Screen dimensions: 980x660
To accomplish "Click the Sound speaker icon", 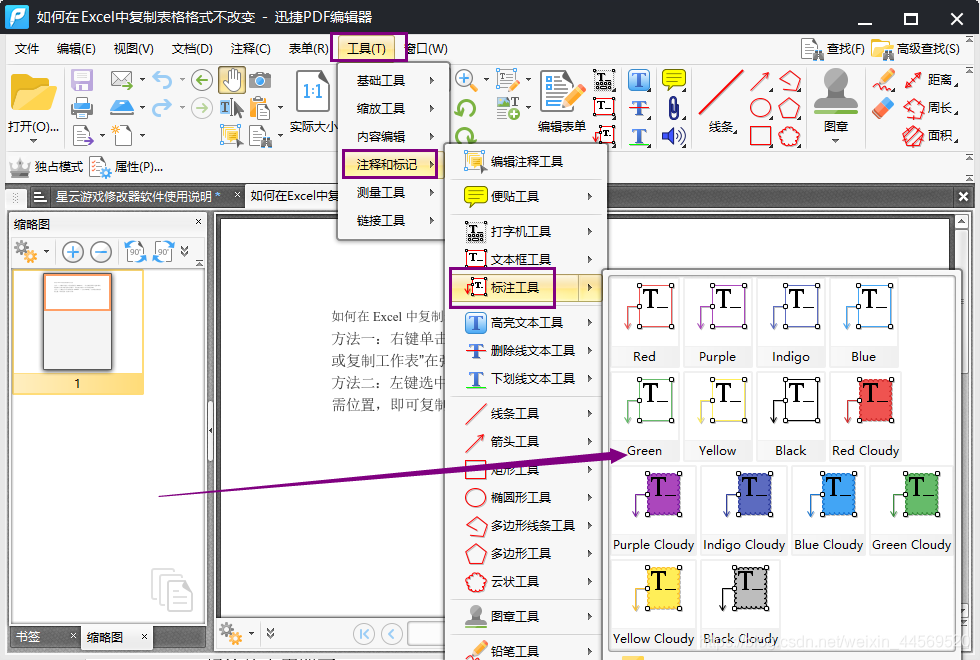I will [673, 136].
